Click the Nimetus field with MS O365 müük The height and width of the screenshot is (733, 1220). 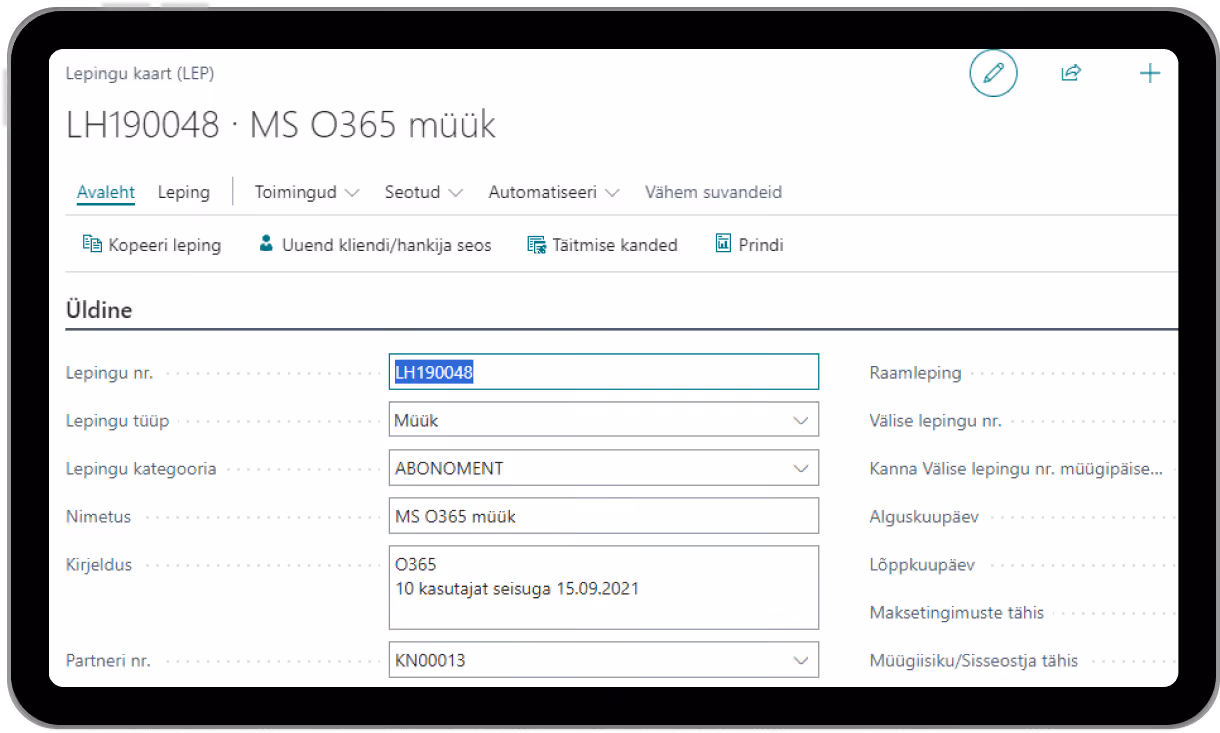pos(603,516)
